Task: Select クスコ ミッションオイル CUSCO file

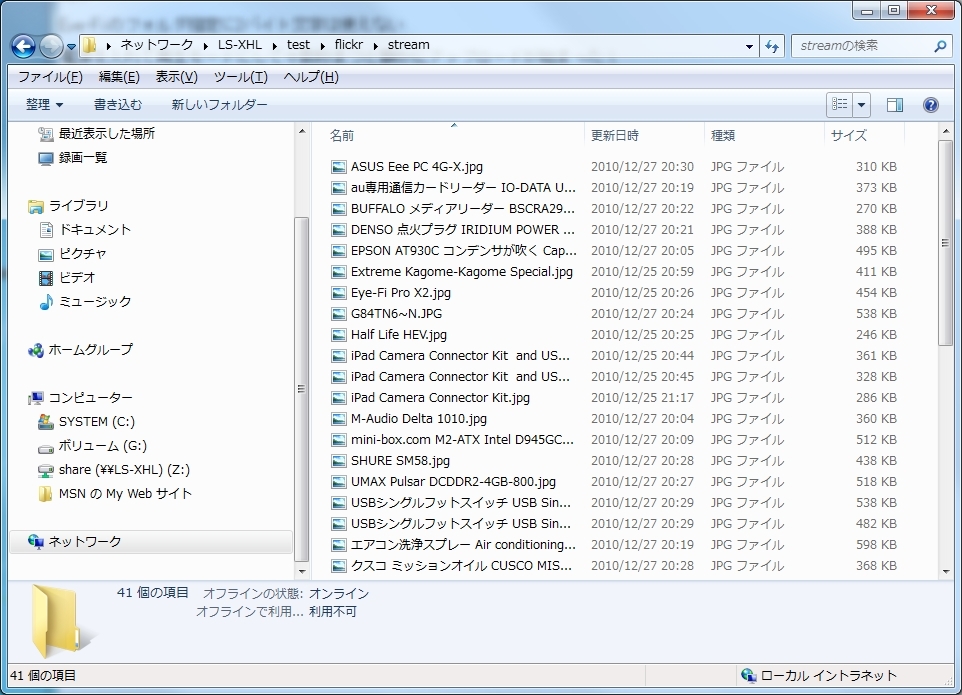Action: (x=461, y=566)
